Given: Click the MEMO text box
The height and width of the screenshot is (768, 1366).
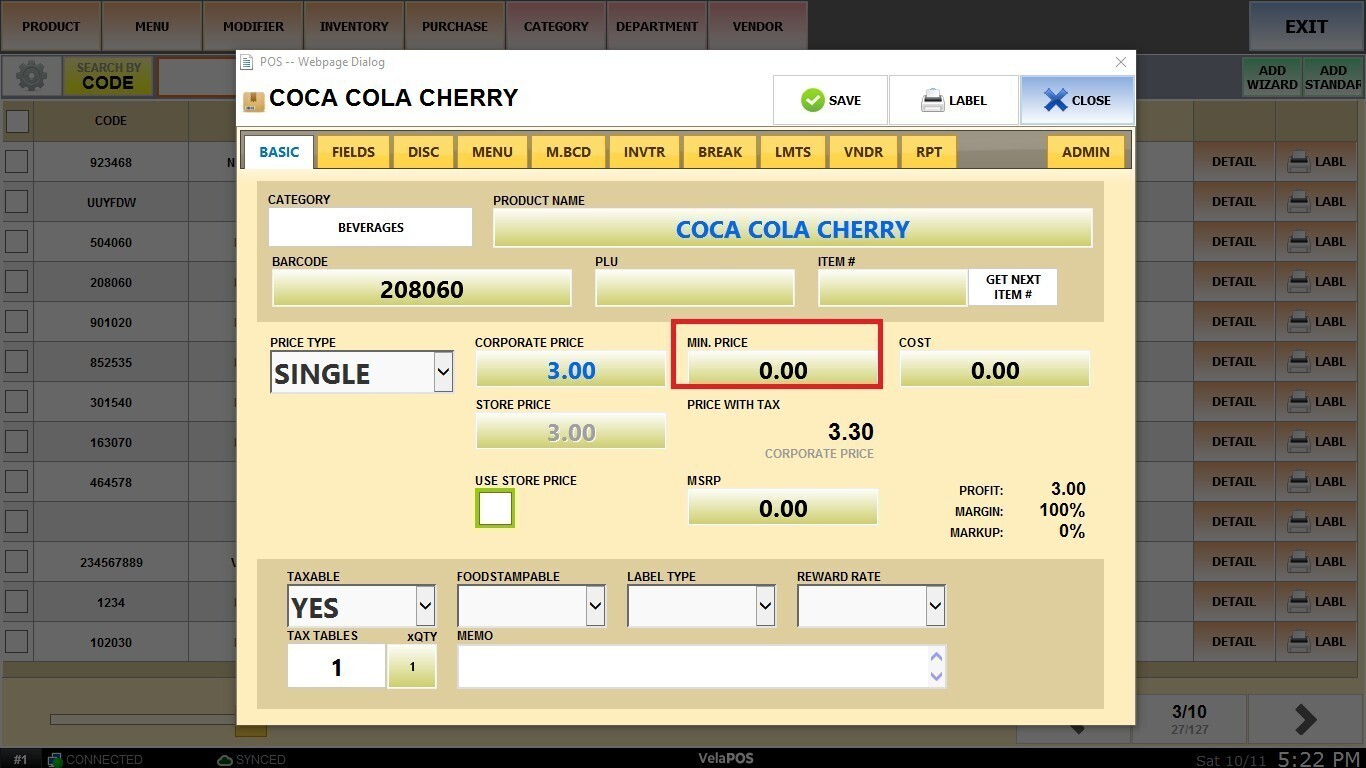Looking at the screenshot, I should coord(701,666).
